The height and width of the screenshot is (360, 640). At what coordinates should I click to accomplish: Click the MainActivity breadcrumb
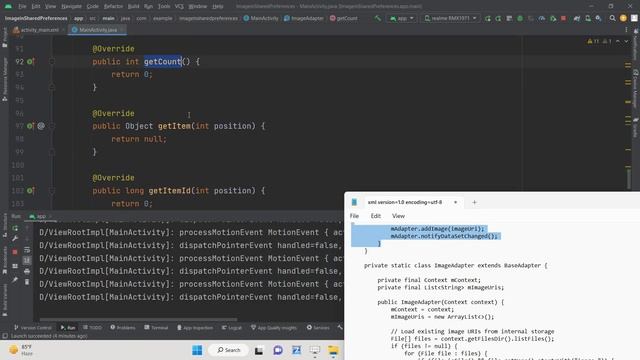[261, 18]
